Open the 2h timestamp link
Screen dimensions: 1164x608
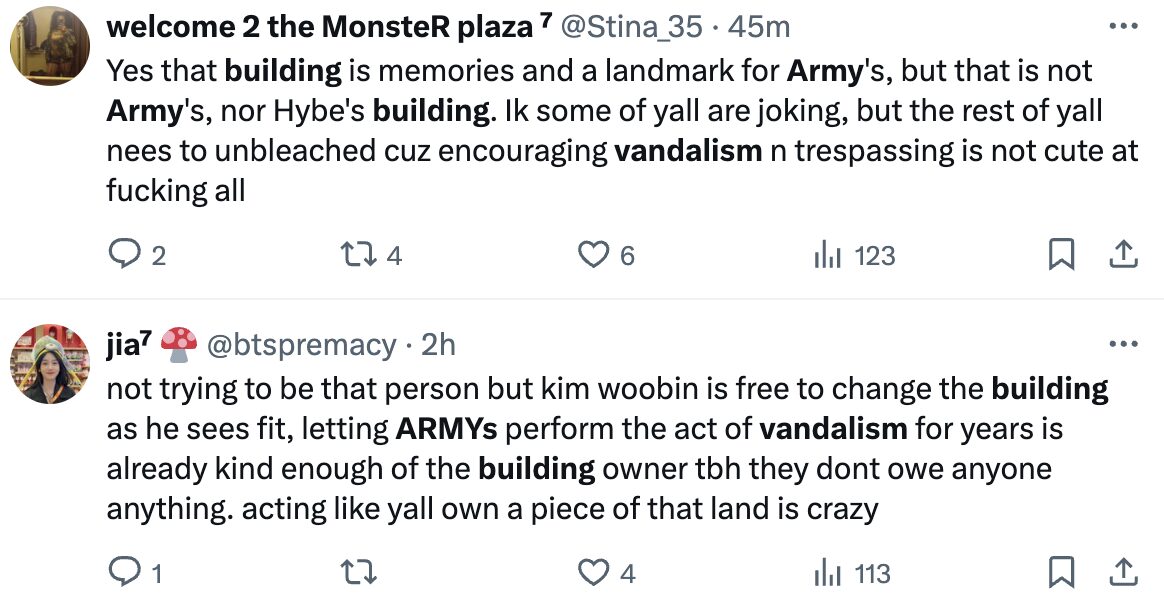[x=438, y=345]
